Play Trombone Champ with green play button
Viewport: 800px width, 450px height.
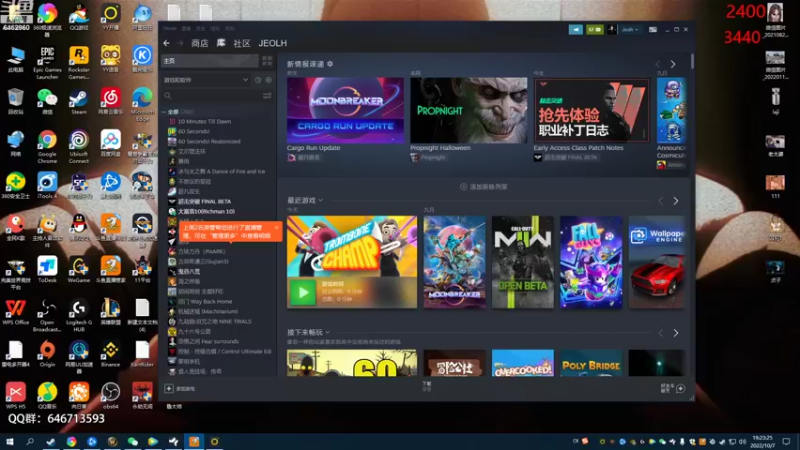303,293
